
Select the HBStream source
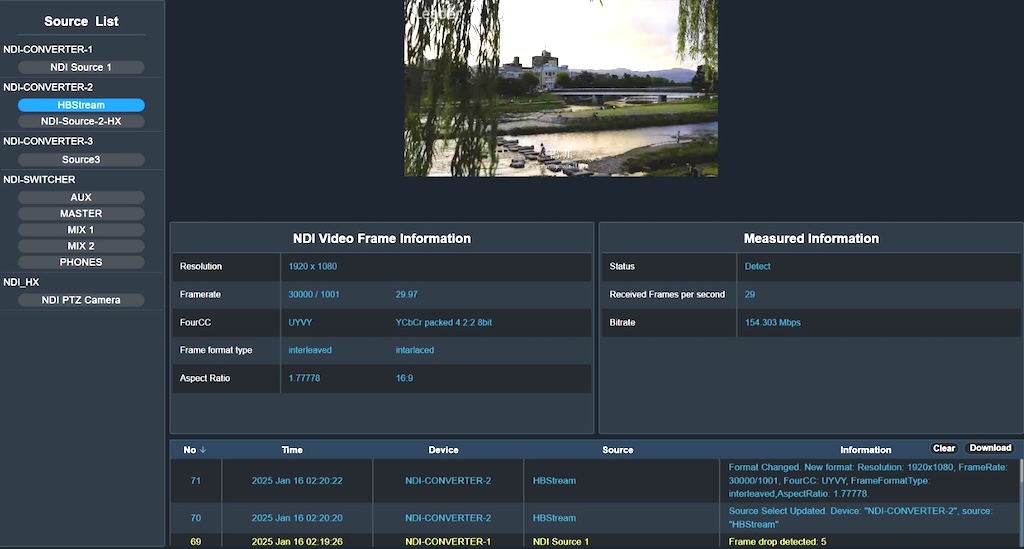point(81,105)
